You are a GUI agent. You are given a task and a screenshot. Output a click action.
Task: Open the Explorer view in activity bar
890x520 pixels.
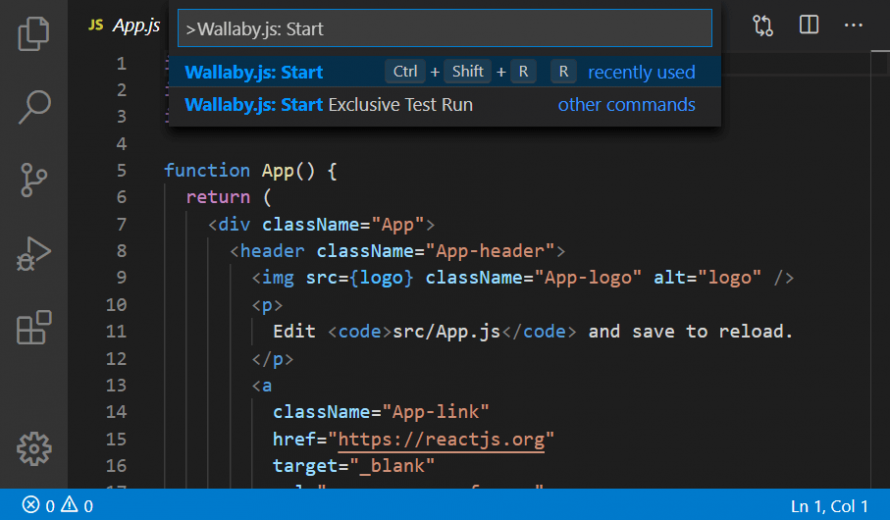(x=33, y=33)
